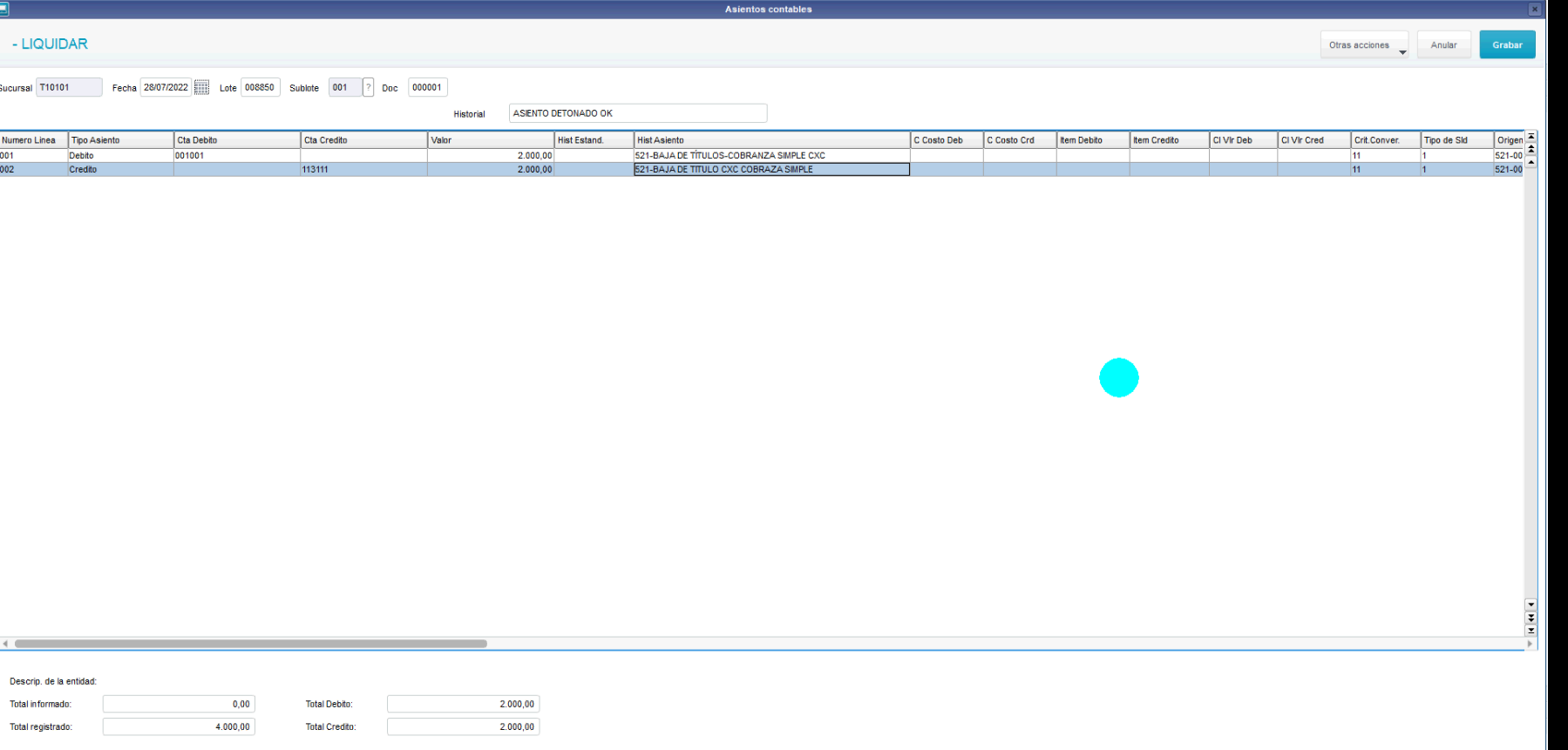Click the Item Credito column header
This screenshot has height=750, width=1568.
tap(1170, 140)
